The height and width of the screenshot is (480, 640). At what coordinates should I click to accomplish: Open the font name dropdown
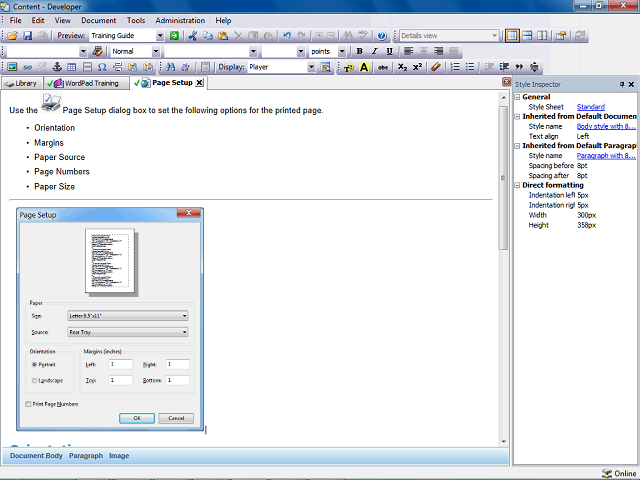(253, 51)
